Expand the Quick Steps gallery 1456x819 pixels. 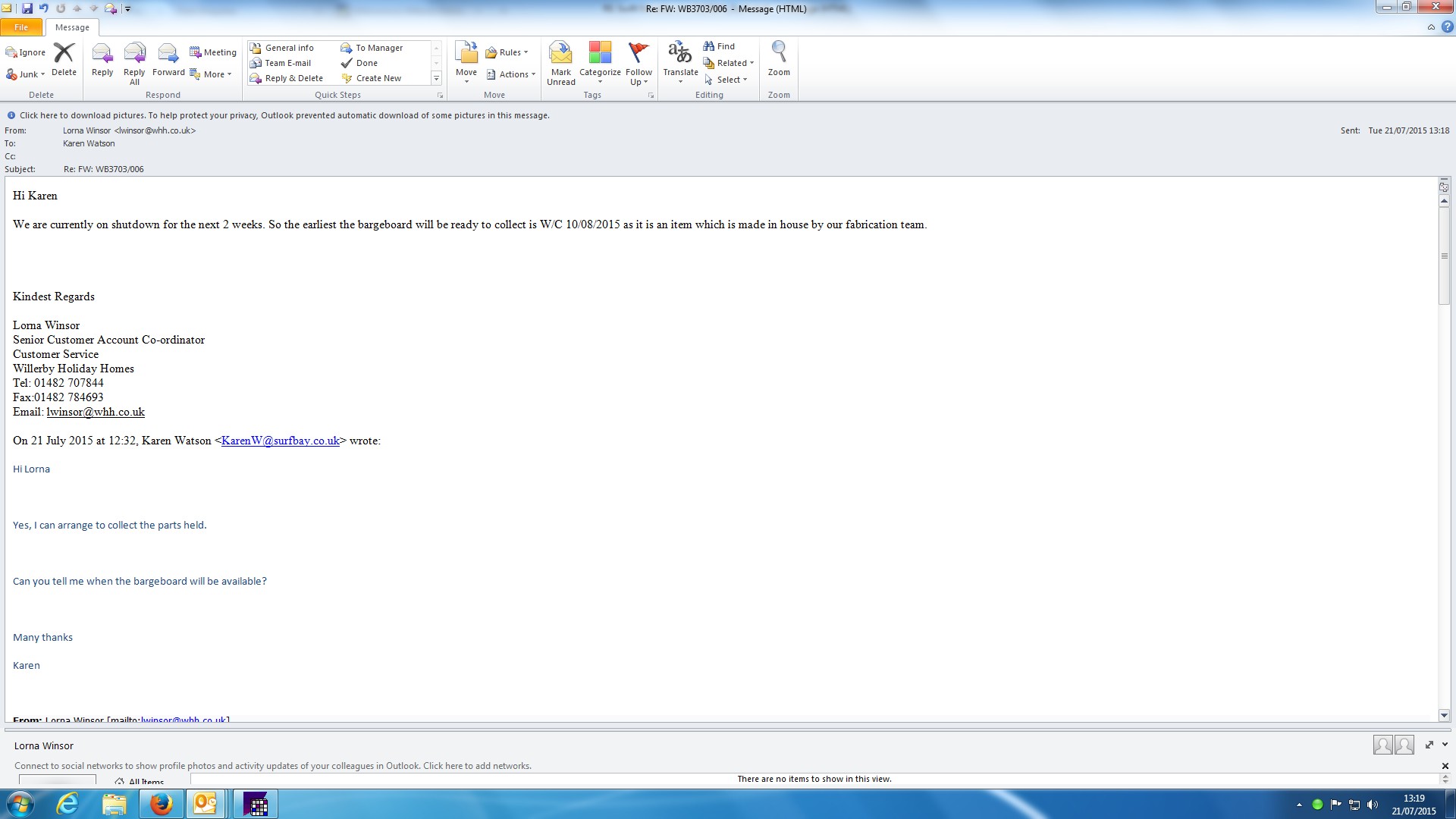[x=436, y=78]
